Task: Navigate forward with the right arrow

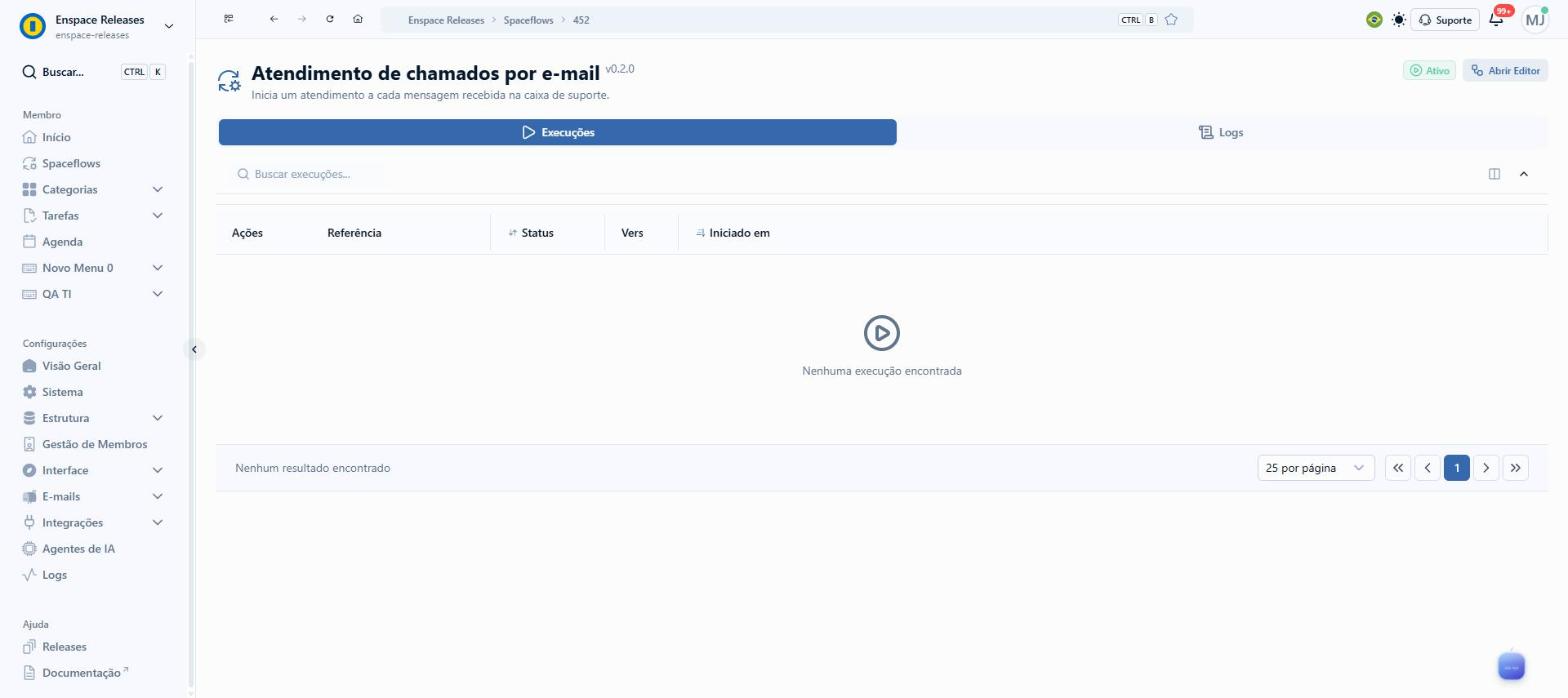Action: click(302, 19)
